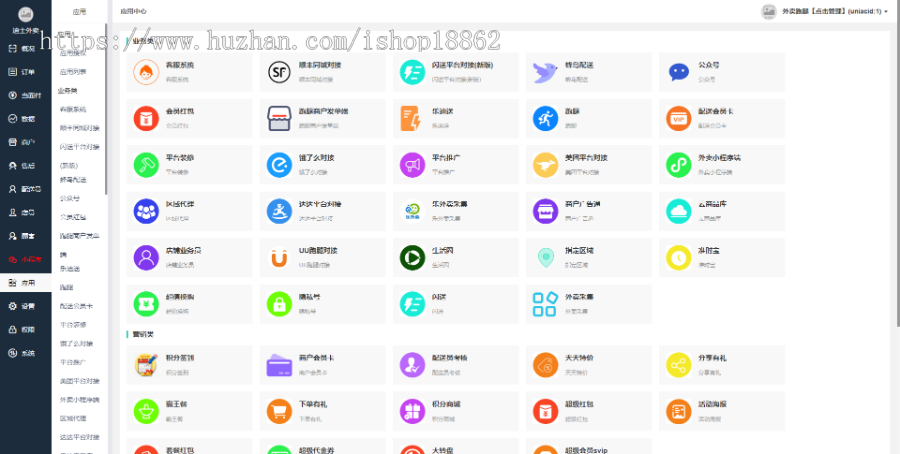Open the teal map-pin 指定区域 icon
This screenshot has width=900, height=454.
pyautogui.click(x=545, y=258)
